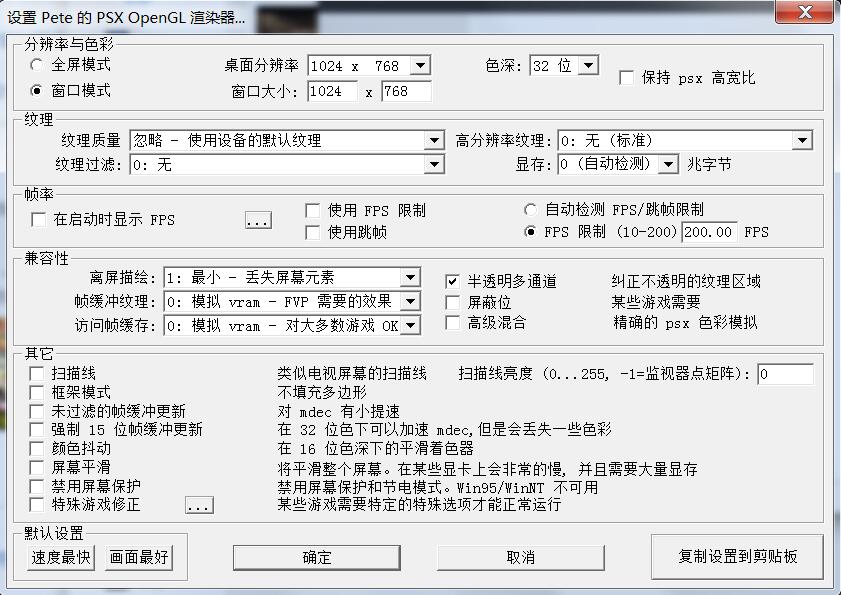The width and height of the screenshot is (841, 595).
Task: Enable 禁用屏幕保护 checkbox
Action: coord(36,486)
